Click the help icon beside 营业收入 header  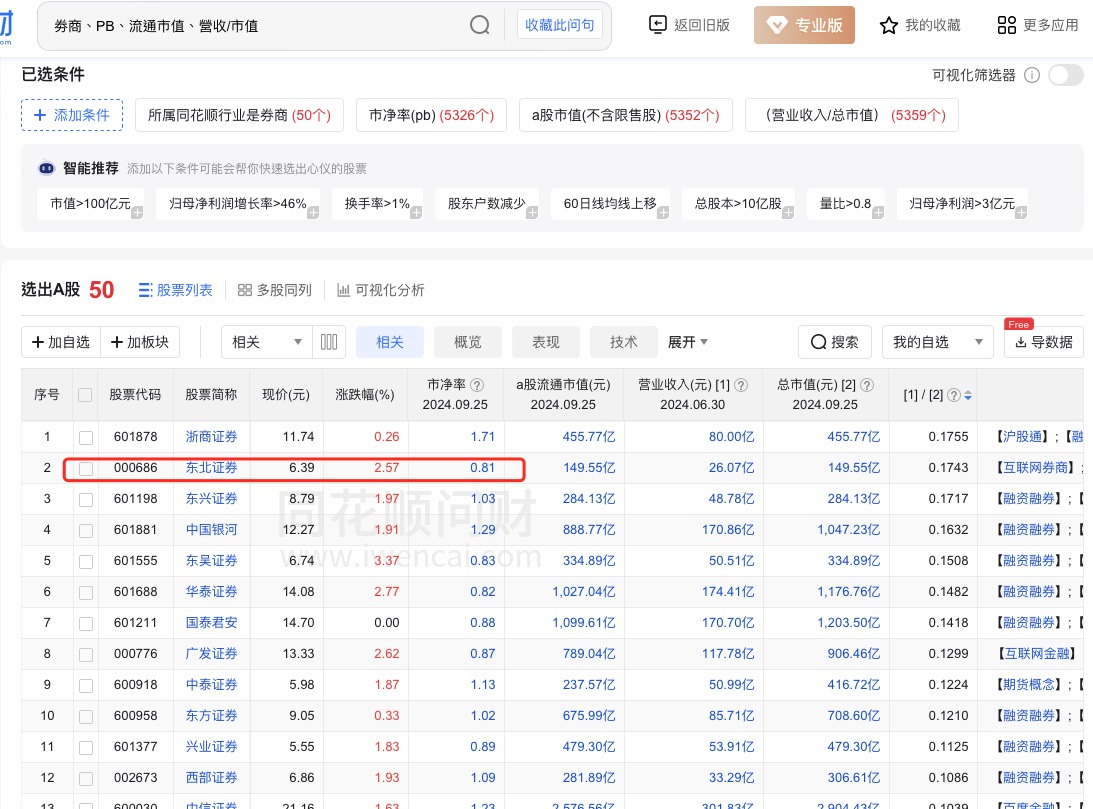(x=742, y=385)
